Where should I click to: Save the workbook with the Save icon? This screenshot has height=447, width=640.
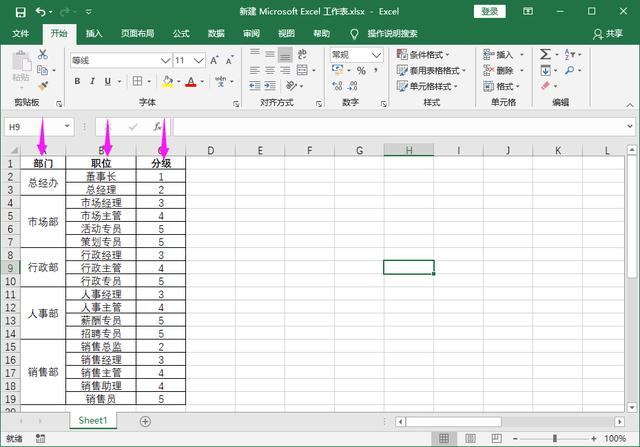[20, 12]
